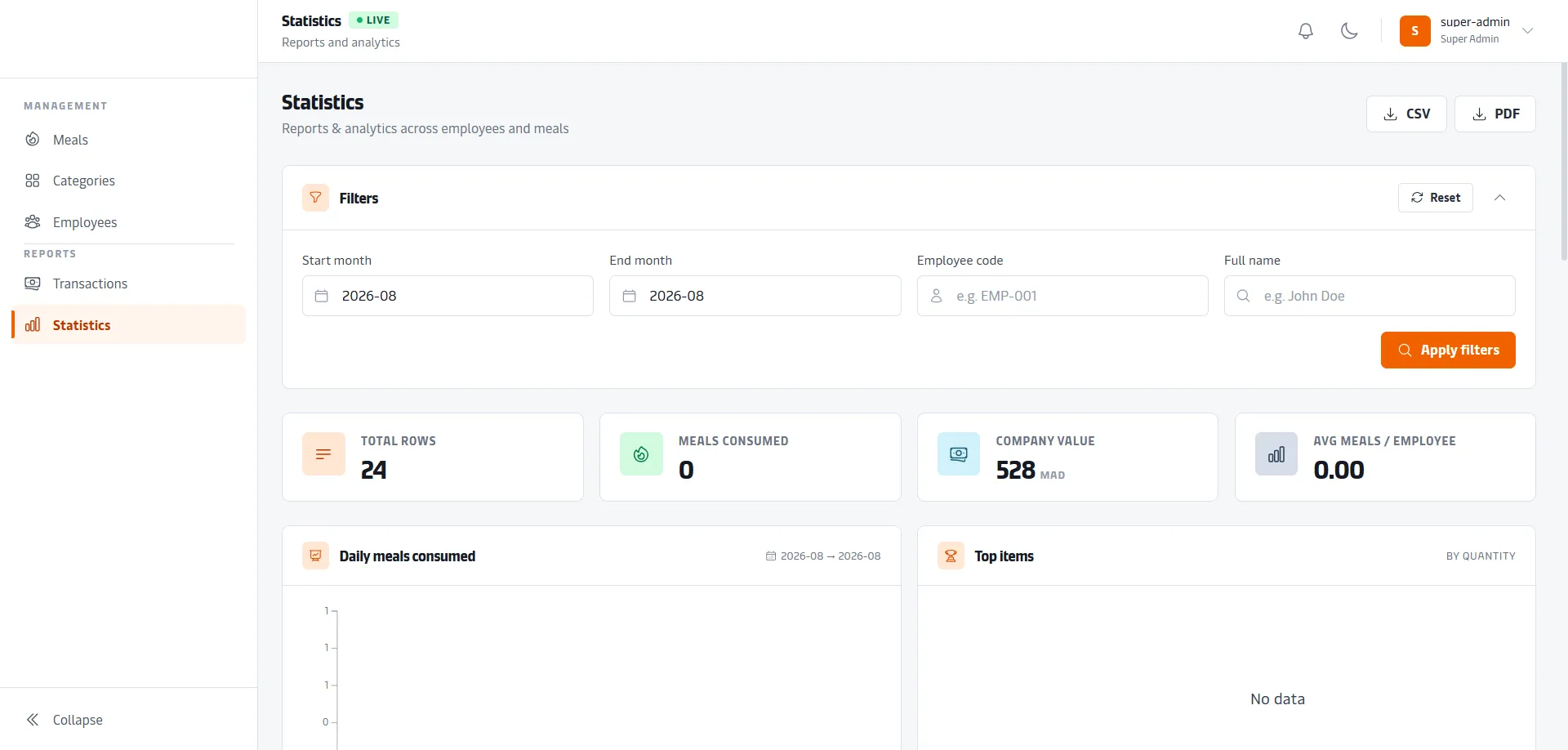The width and height of the screenshot is (1568, 750).
Task: Focus the Full name search field
Action: point(1370,296)
